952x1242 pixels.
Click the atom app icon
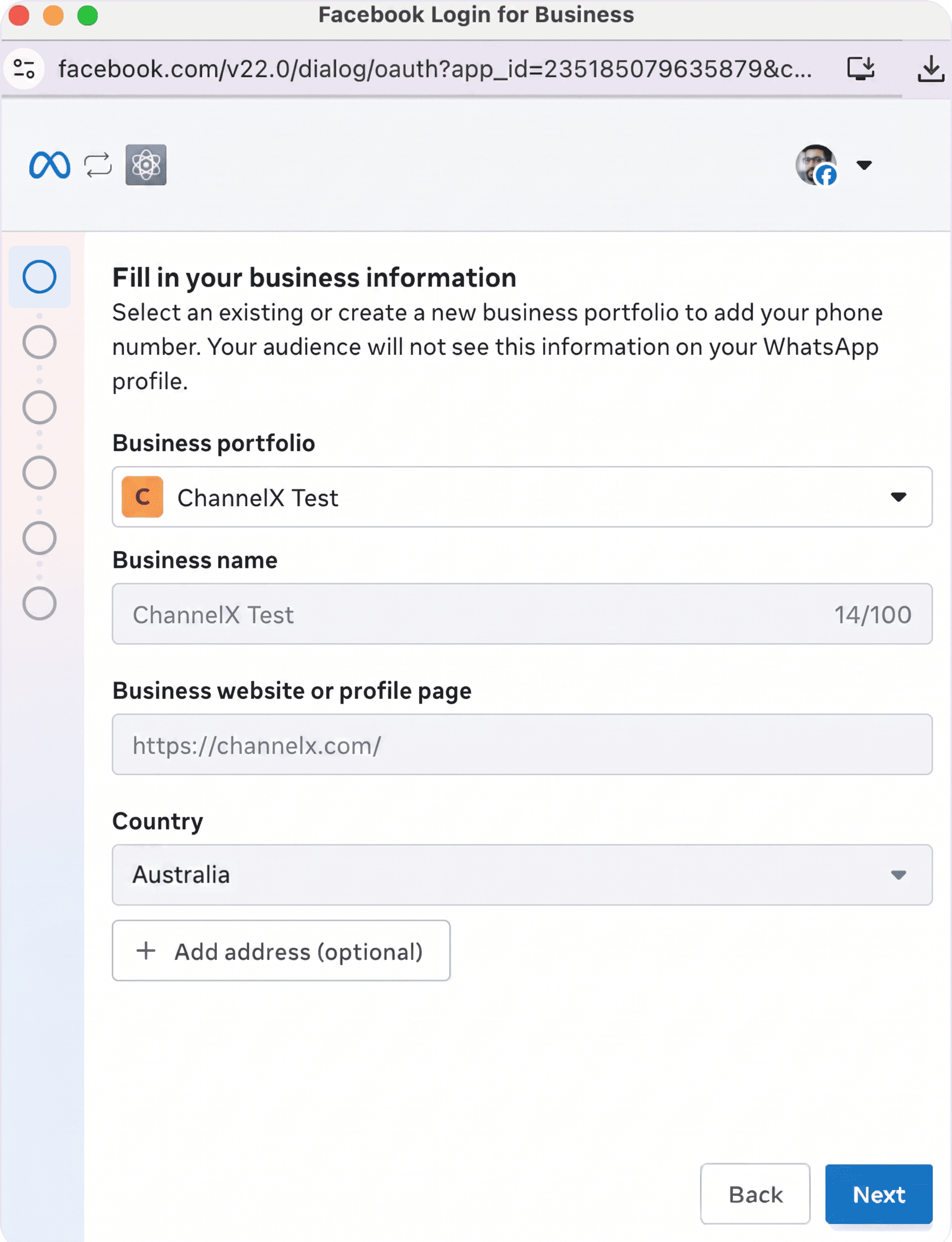pos(146,165)
